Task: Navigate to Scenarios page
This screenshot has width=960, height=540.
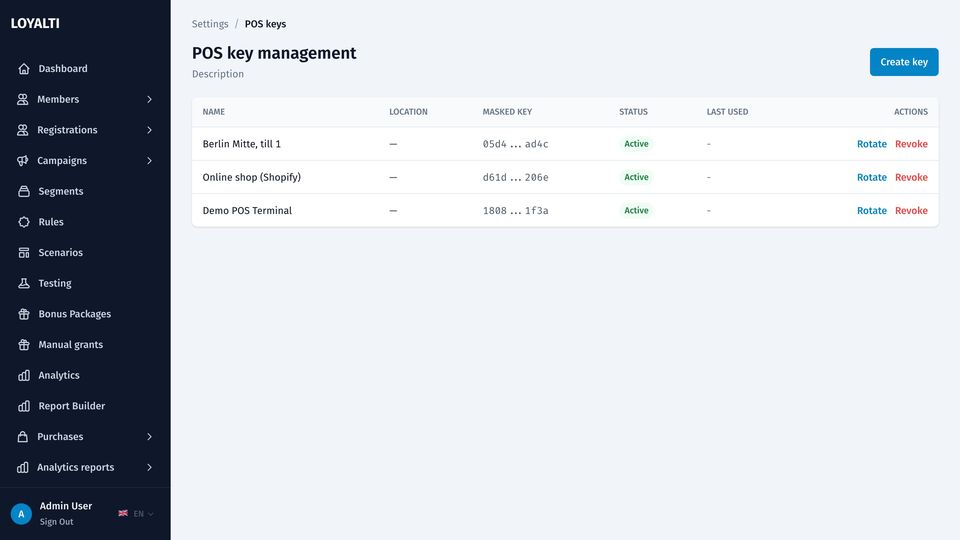Action: tap(85, 252)
